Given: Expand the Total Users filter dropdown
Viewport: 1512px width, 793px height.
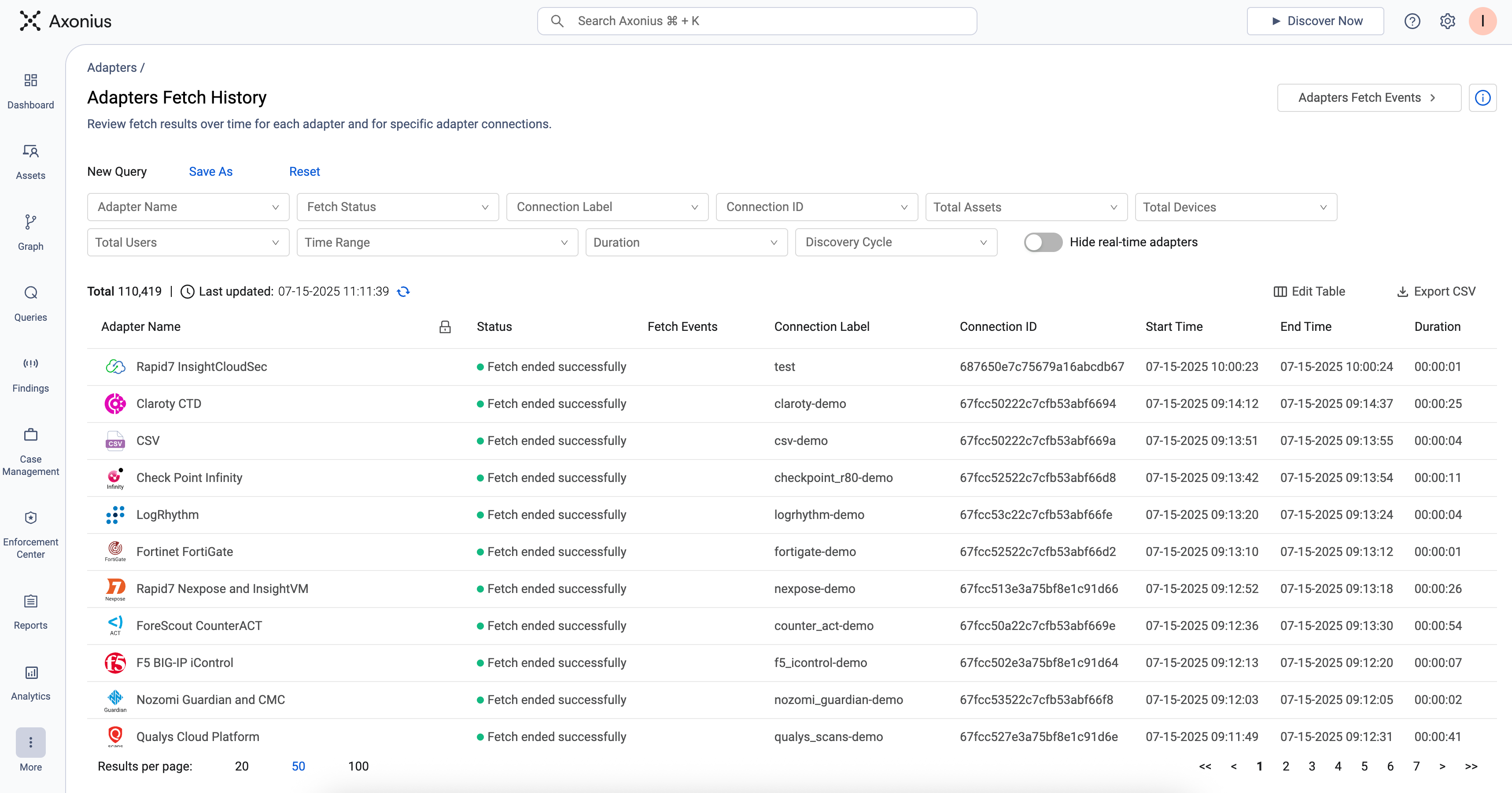Looking at the screenshot, I should (188, 243).
